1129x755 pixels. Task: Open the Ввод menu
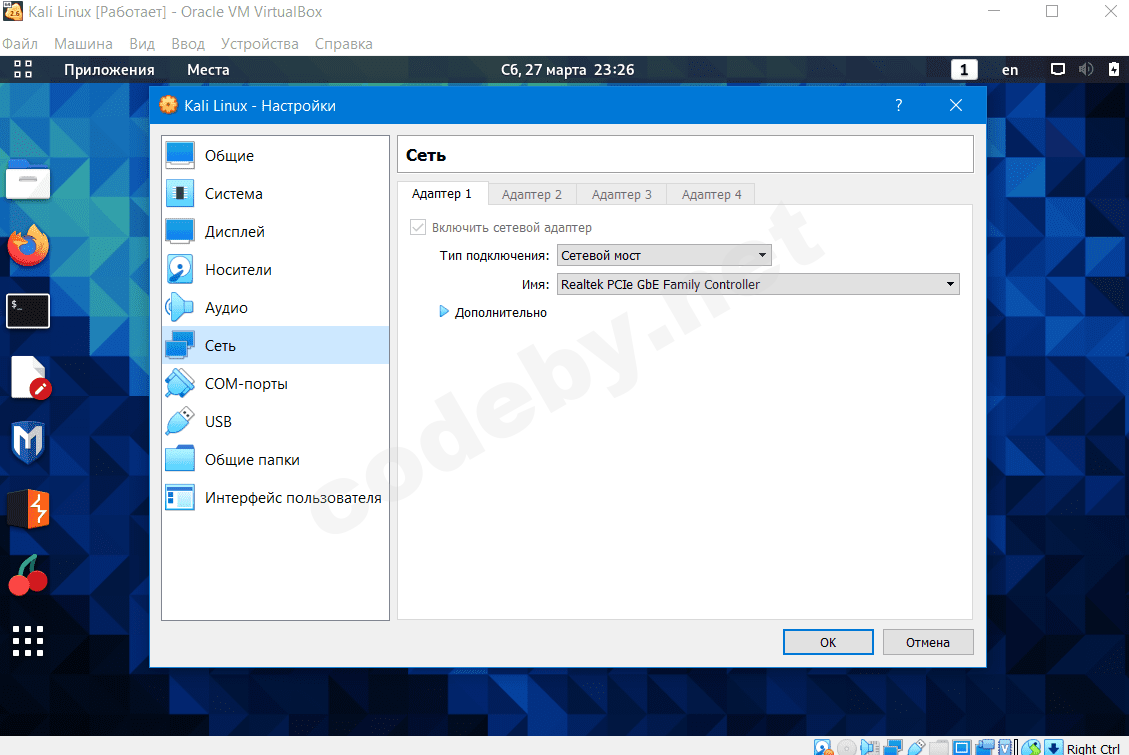pyautogui.click(x=188, y=44)
